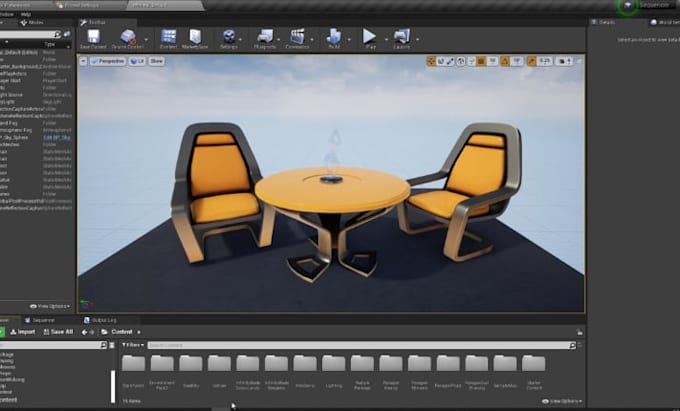
Task: Toggle grid snapping in viewport toolbar
Action: tap(481, 61)
